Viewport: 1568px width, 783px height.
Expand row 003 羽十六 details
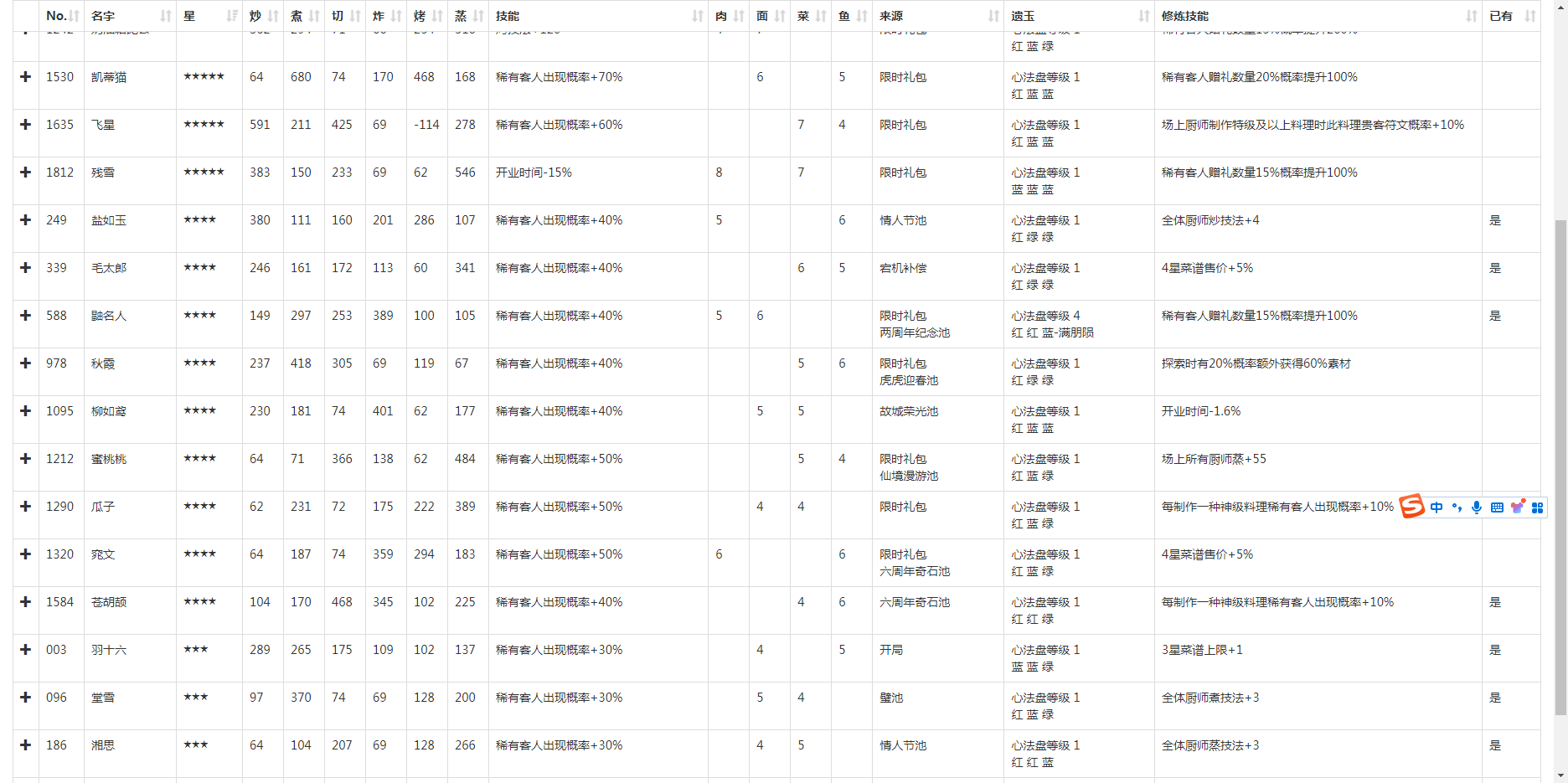[x=26, y=650]
